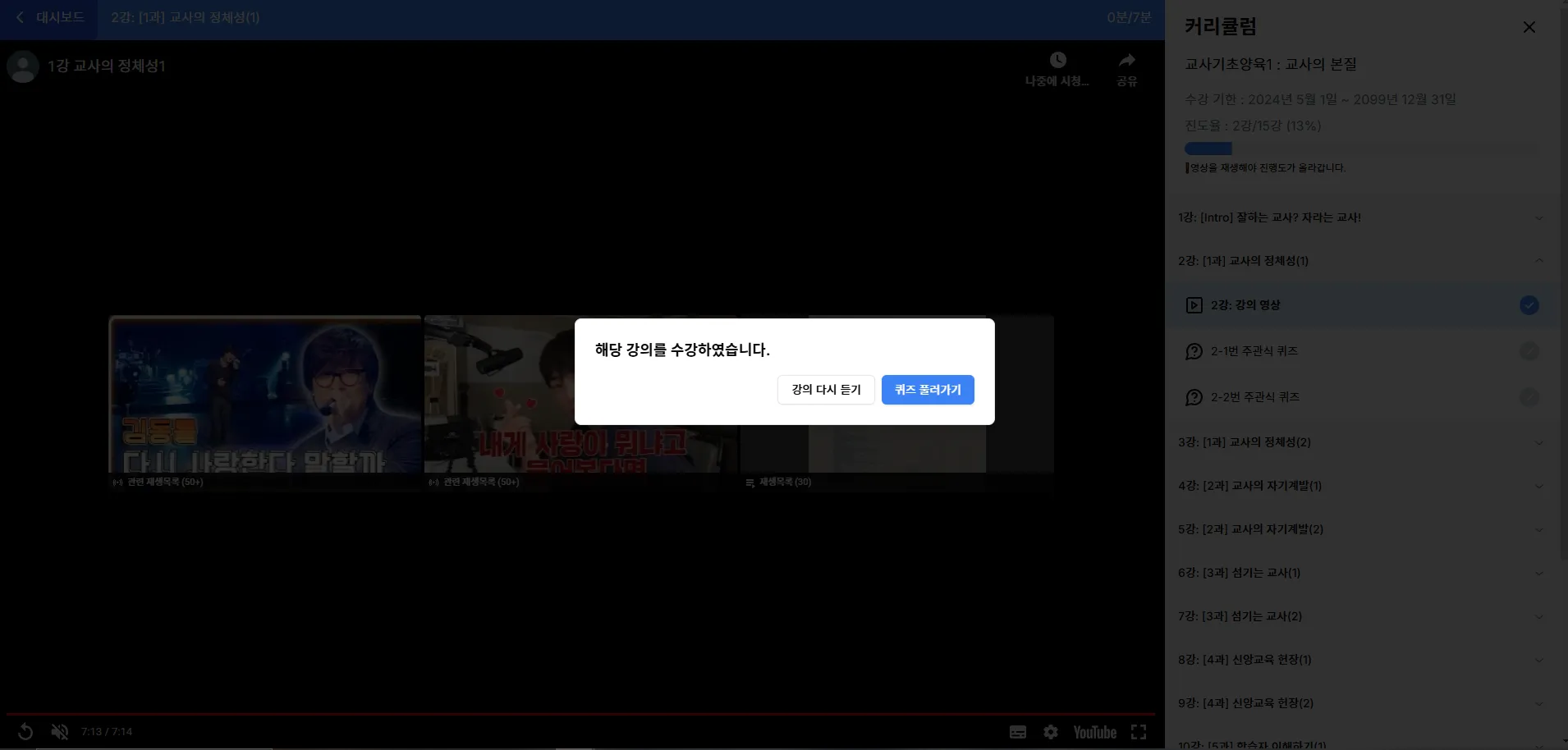Unmute the video with speaker icon
Image resolution: width=1568 pixels, height=750 pixels.
pos(60,731)
